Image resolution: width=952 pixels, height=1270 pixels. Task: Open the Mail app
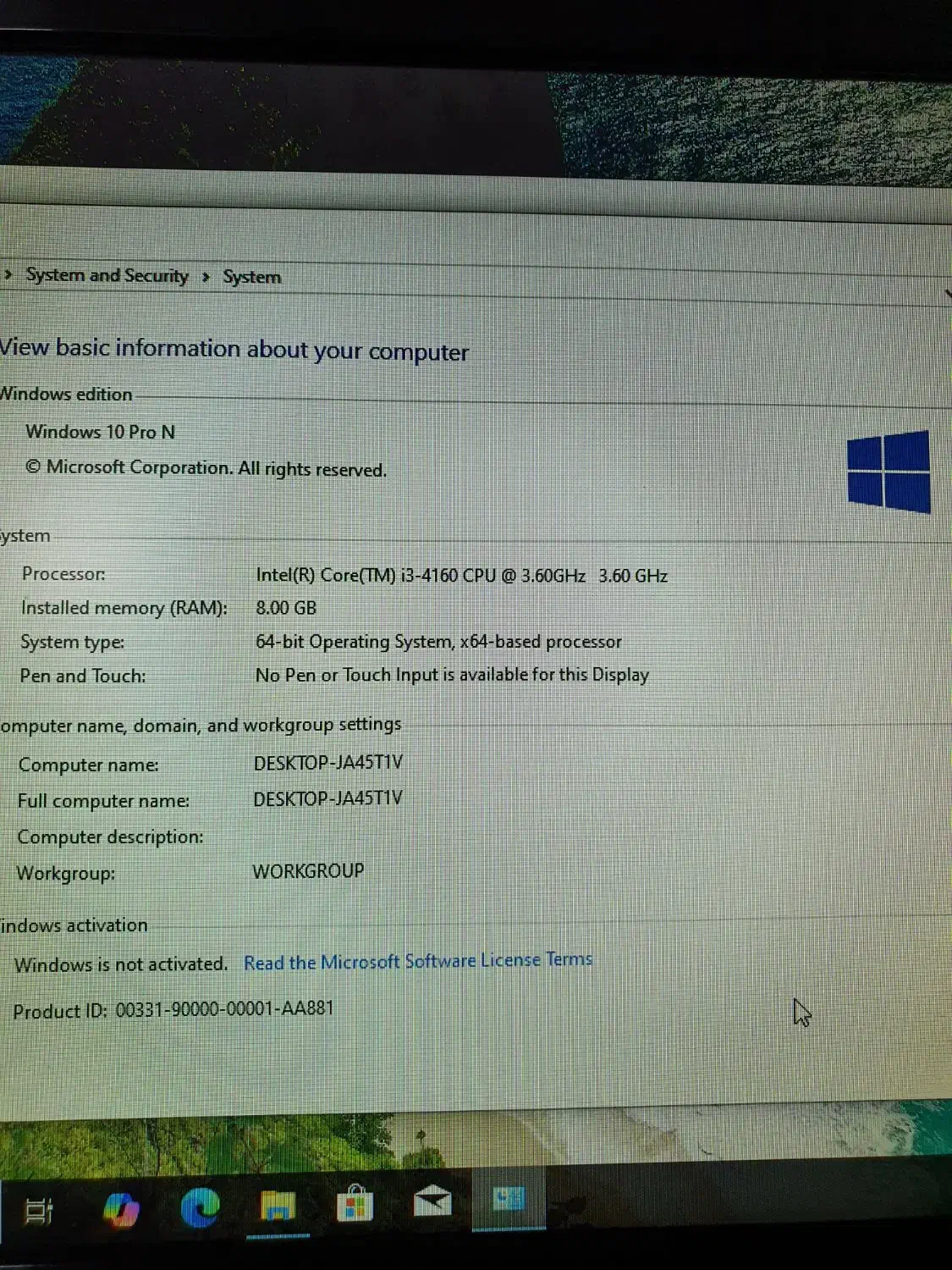tap(432, 1201)
